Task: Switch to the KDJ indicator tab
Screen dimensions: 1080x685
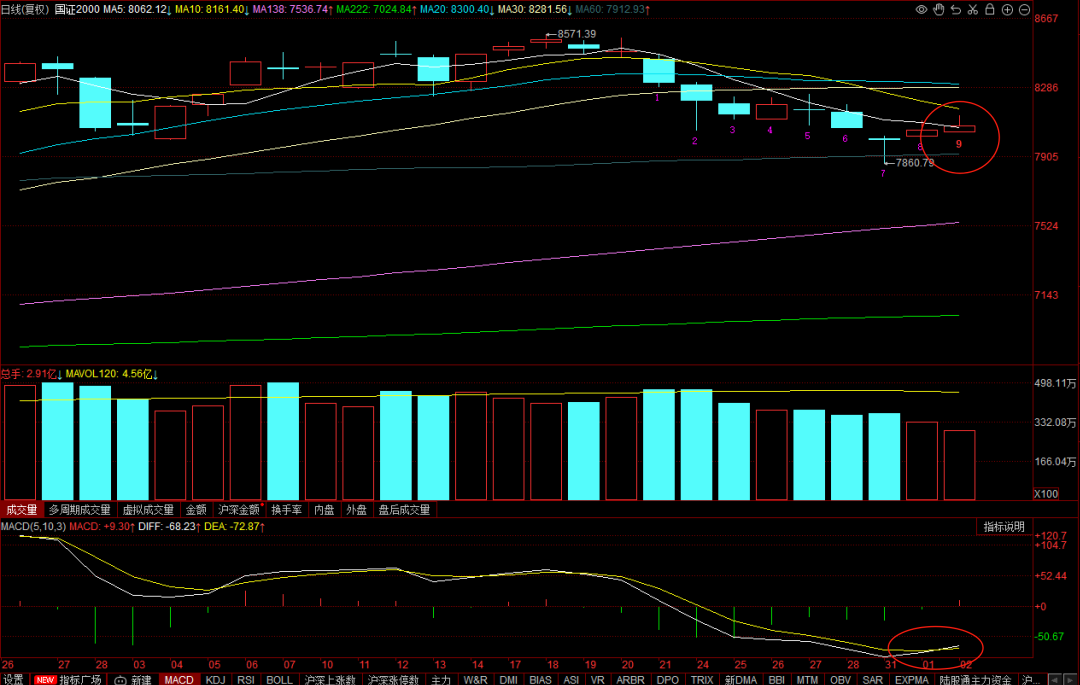Action: pos(216,679)
